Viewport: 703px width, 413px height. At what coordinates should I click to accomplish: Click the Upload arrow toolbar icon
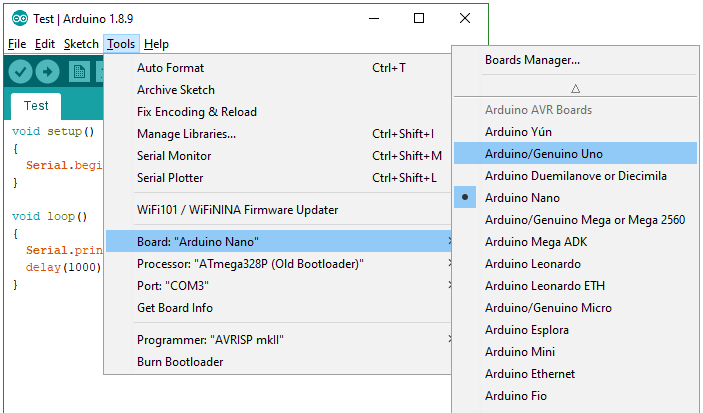click(48, 72)
